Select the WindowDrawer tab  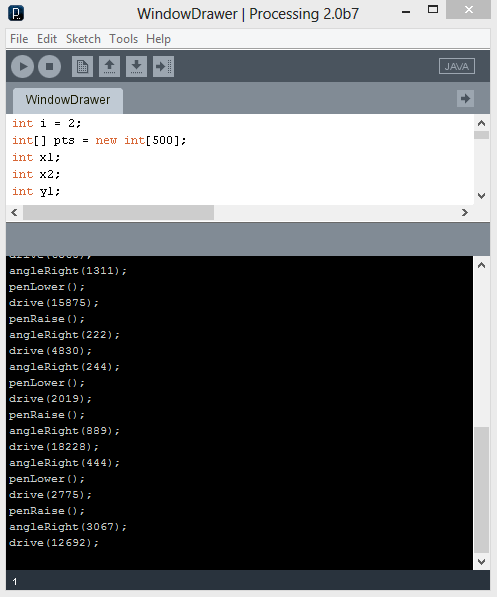[68, 100]
